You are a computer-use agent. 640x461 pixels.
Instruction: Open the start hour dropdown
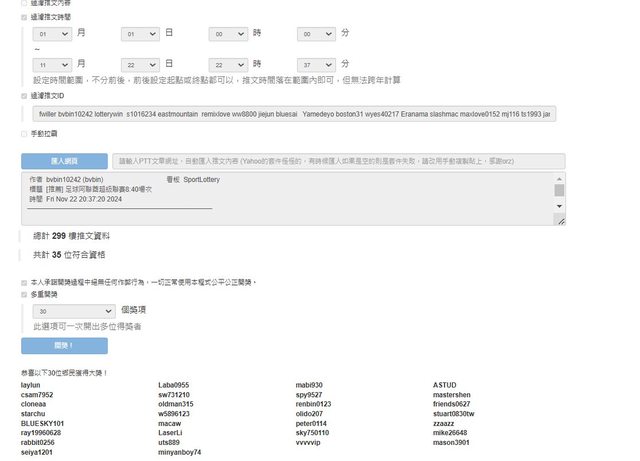click(228, 34)
